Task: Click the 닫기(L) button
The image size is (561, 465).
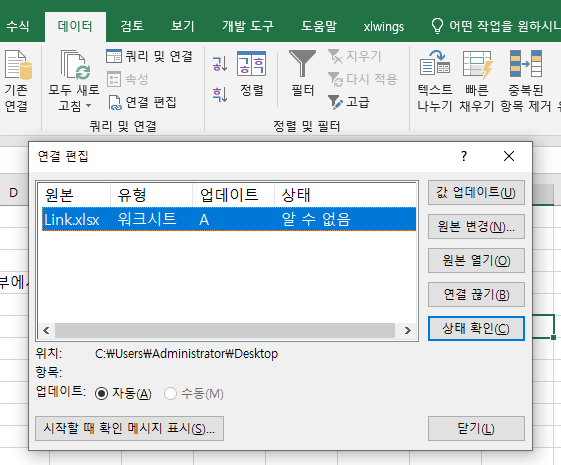Action: point(476,429)
